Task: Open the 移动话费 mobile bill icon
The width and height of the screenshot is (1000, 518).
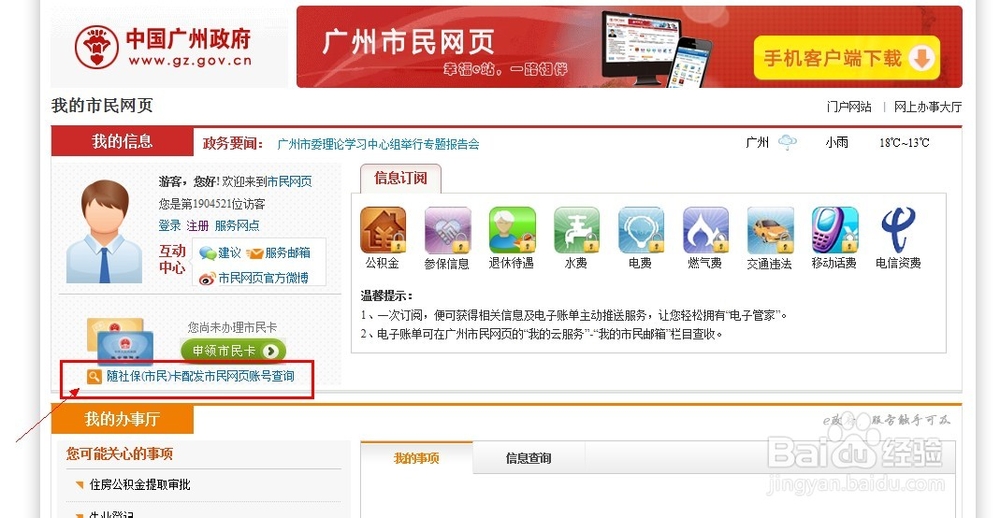Action: coord(835,230)
